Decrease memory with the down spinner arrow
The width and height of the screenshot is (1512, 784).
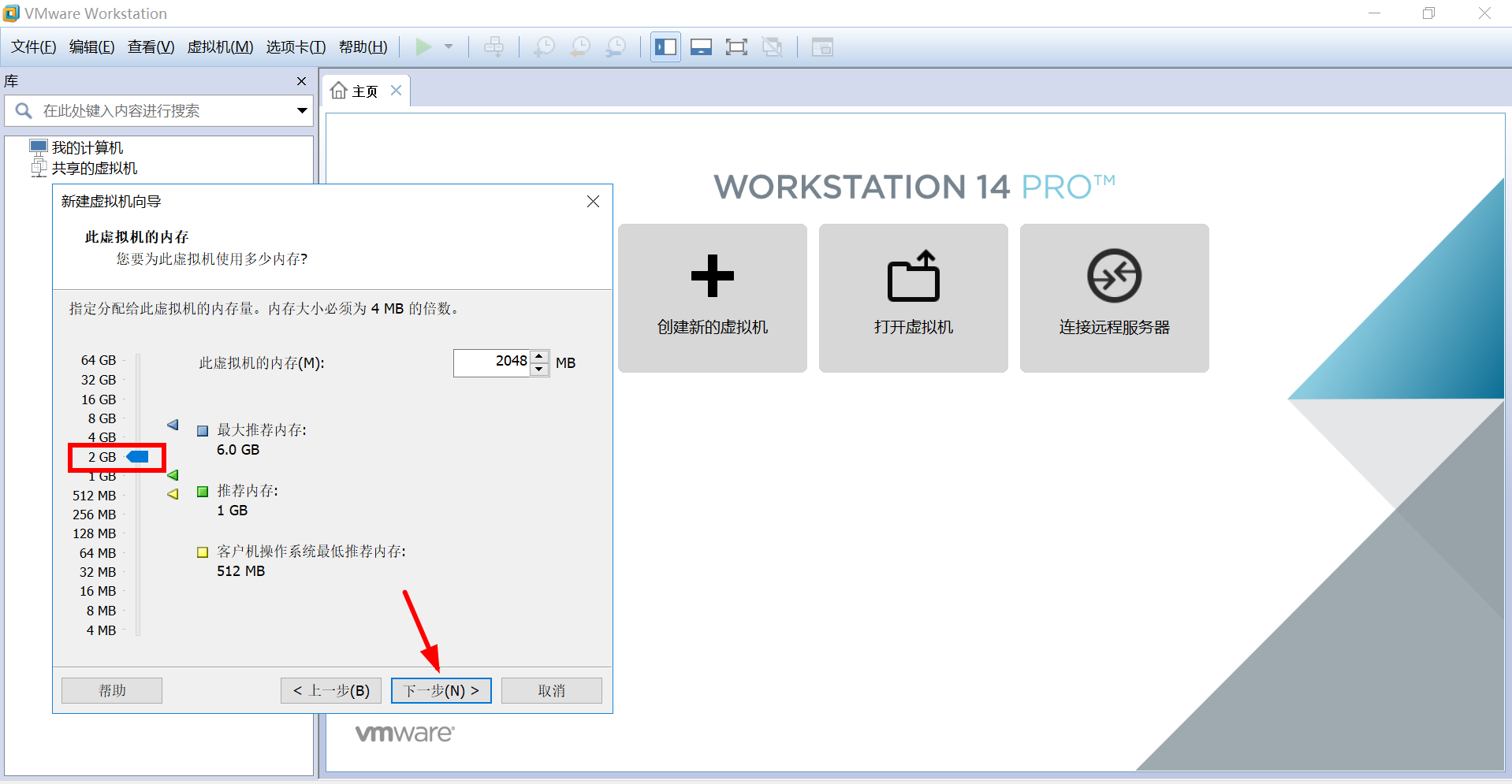point(539,370)
